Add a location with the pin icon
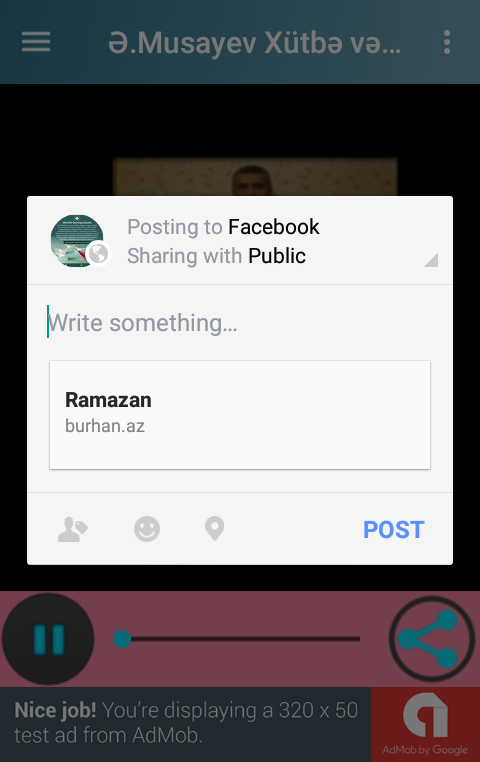 point(214,529)
